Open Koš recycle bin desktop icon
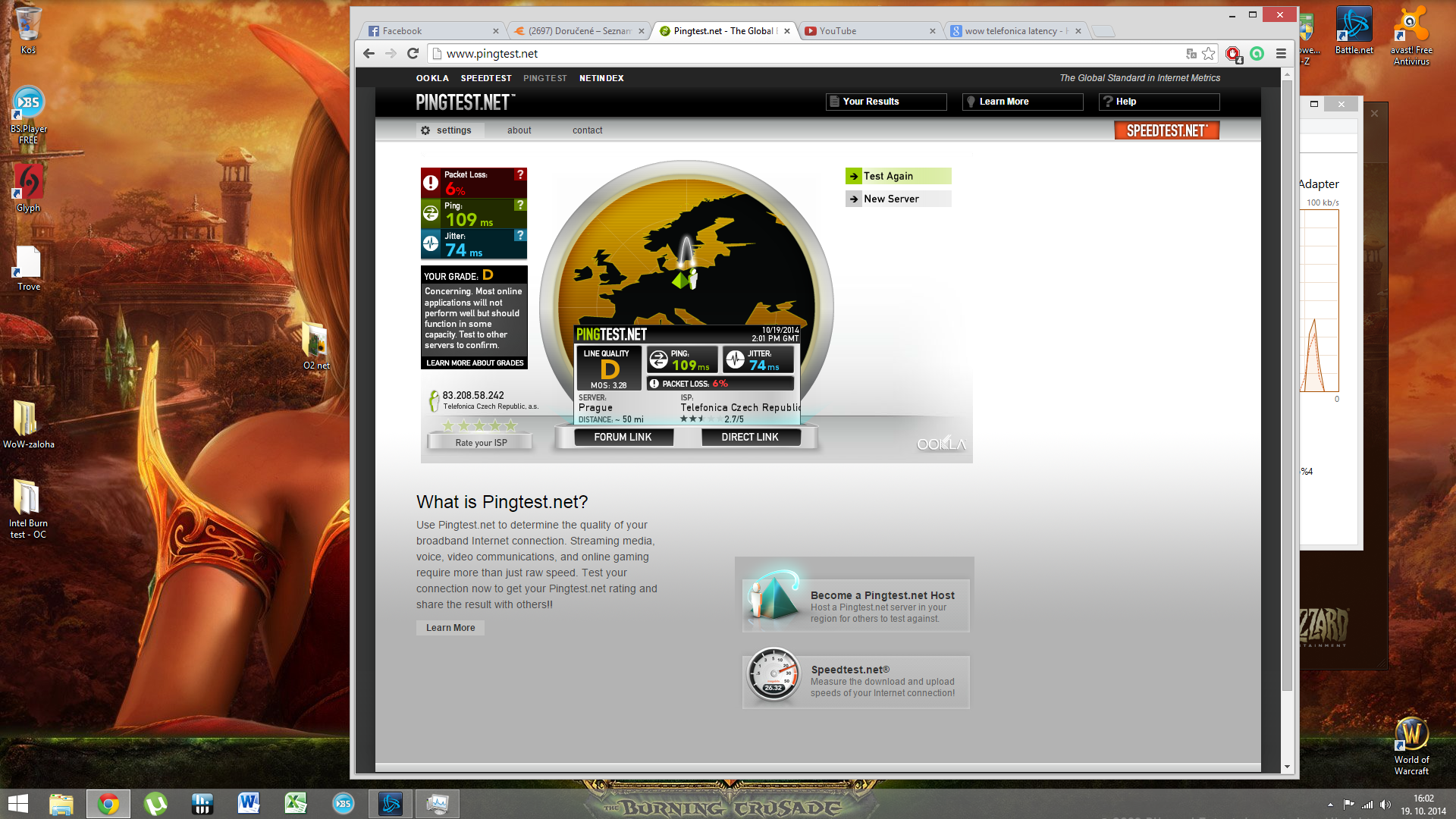The height and width of the screenshot is (819, 1456). [28, 30]
